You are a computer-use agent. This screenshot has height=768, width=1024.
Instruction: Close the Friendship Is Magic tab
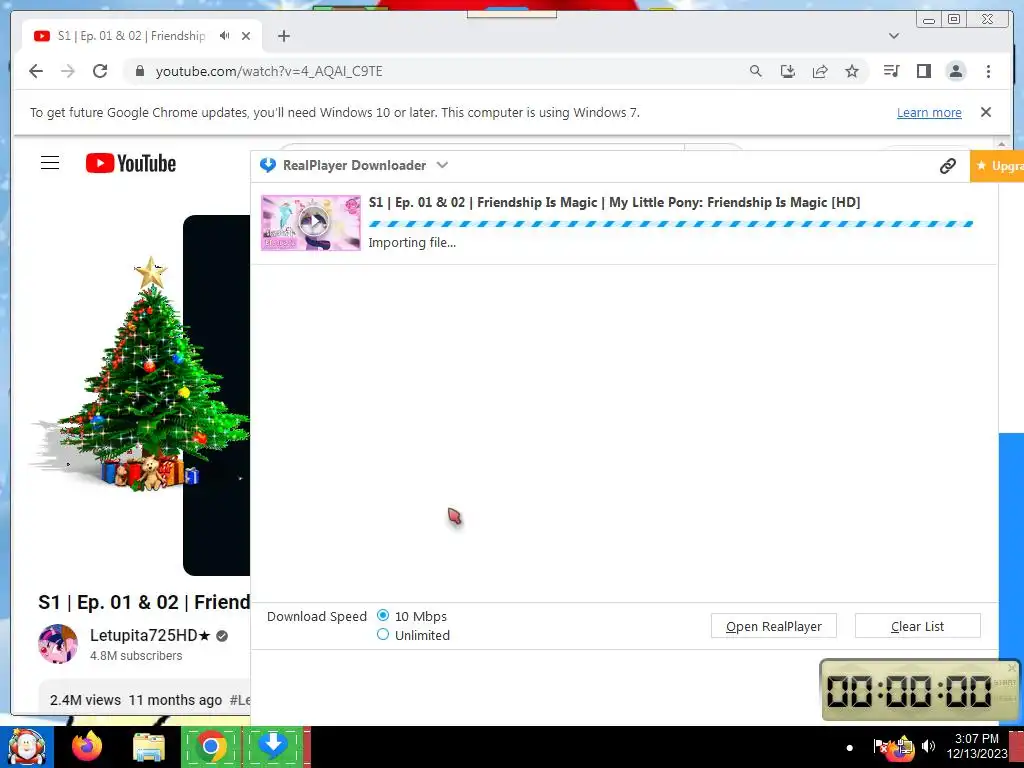(246, 36)
